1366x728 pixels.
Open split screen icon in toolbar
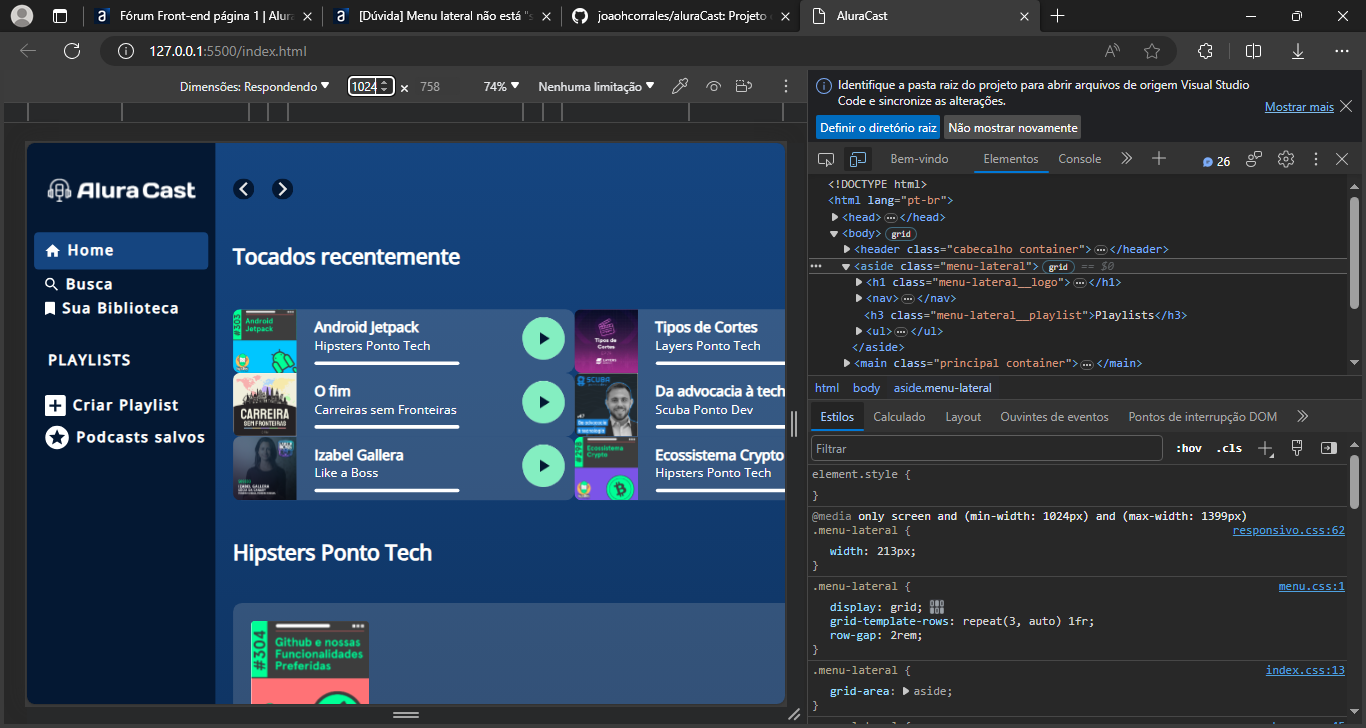click(x=1253, y=51)
